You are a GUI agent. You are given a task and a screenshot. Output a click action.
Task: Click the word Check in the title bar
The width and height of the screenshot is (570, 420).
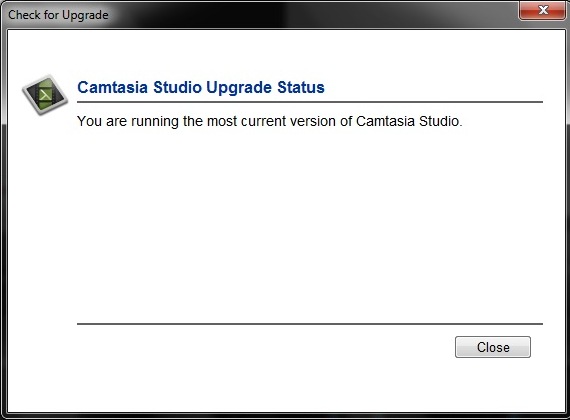click(x=24, y=15)
